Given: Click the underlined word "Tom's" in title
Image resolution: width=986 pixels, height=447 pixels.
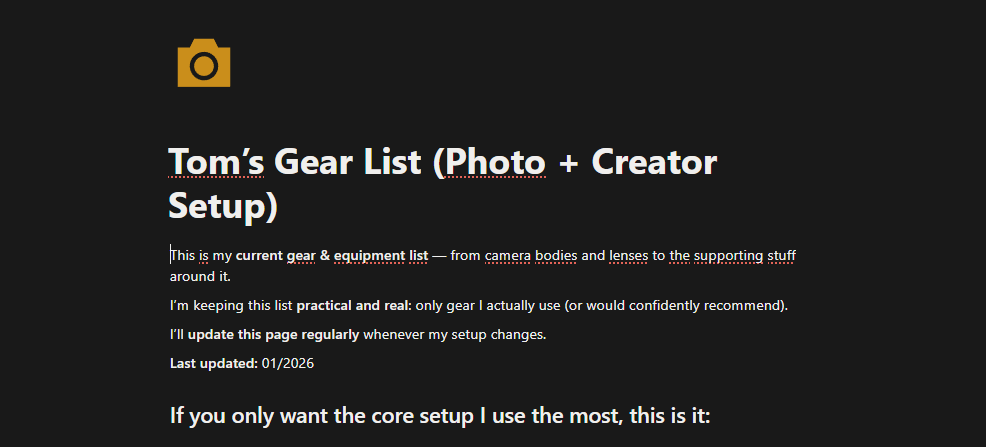Looking at the screenshot, I should click(216, 162).
